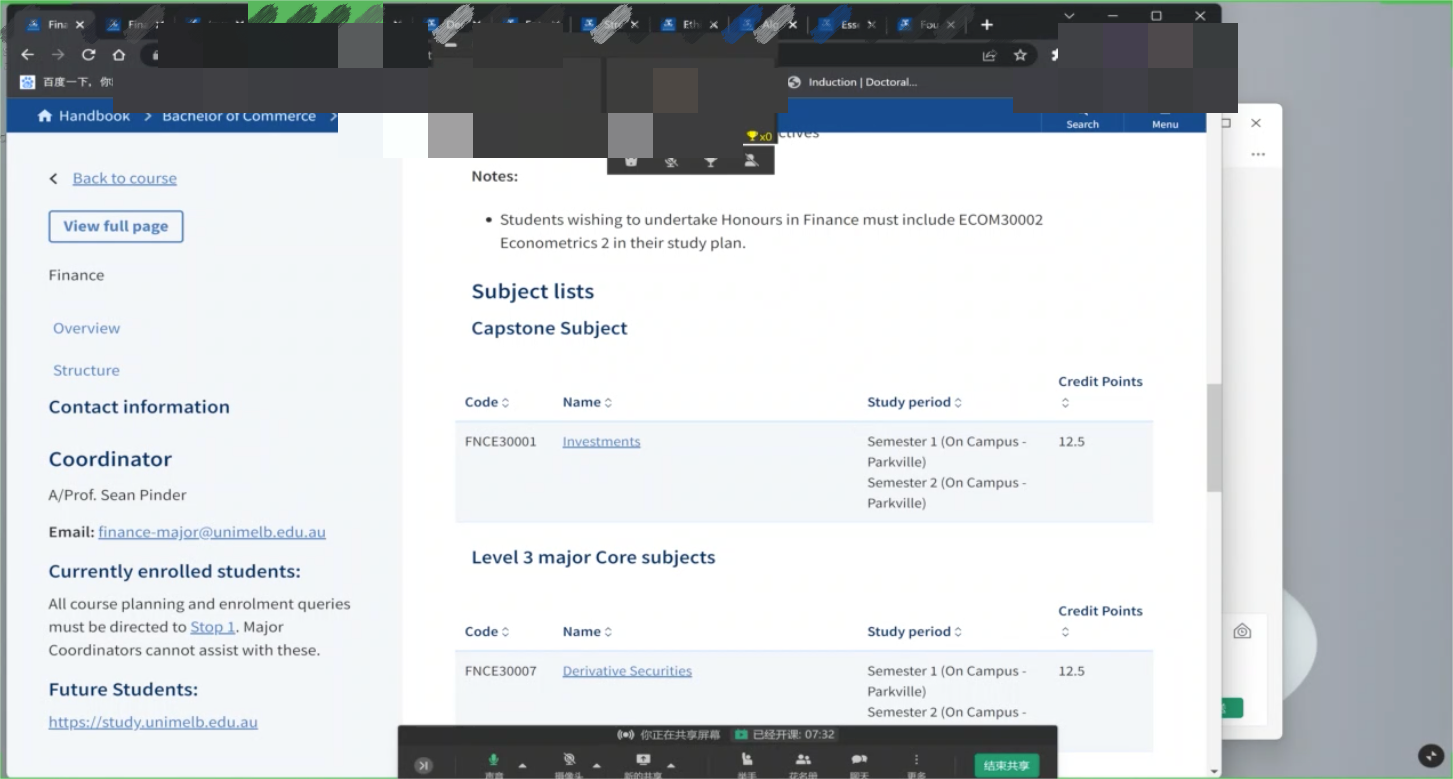The width and height of the screenshot is (1453, 779).
Task: Open the meeting chat icon
Action: [x=859, y=762]
